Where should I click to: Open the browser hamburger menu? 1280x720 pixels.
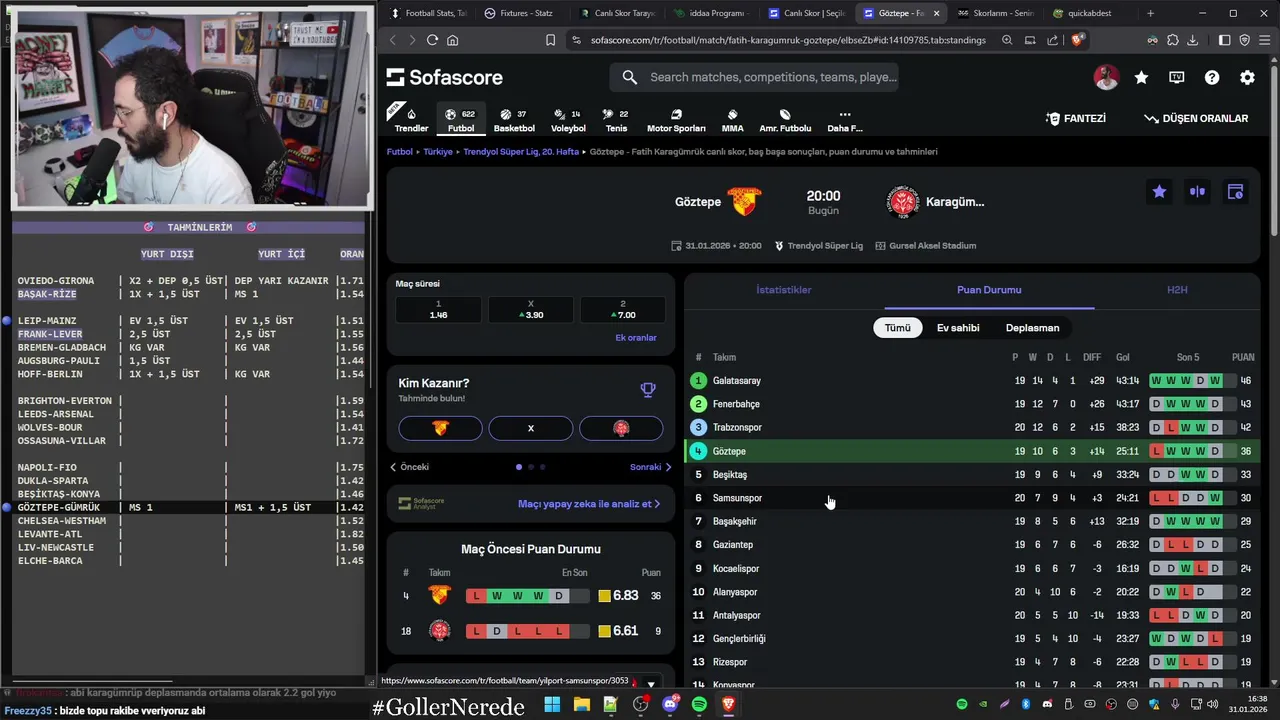pos(1263,40)
